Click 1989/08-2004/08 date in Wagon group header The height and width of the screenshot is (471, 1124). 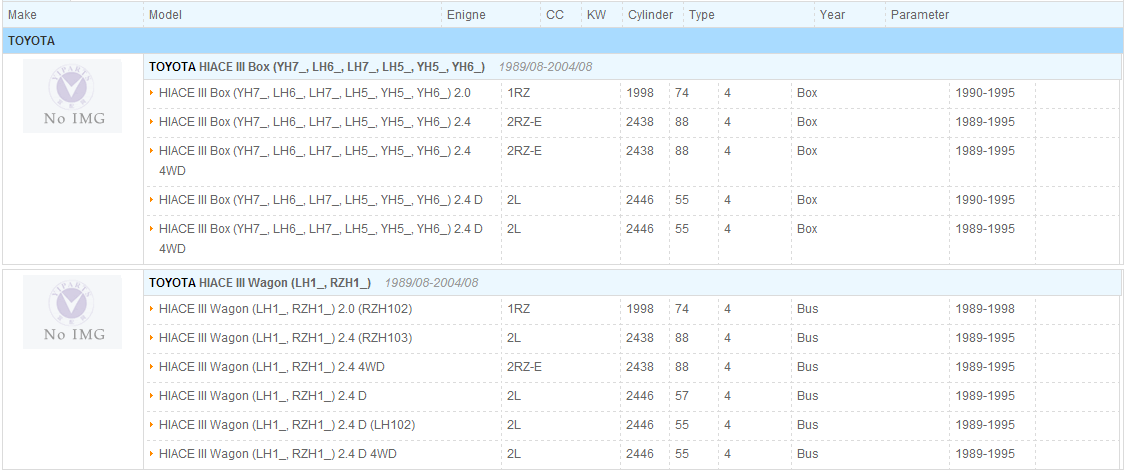(432, 282)
